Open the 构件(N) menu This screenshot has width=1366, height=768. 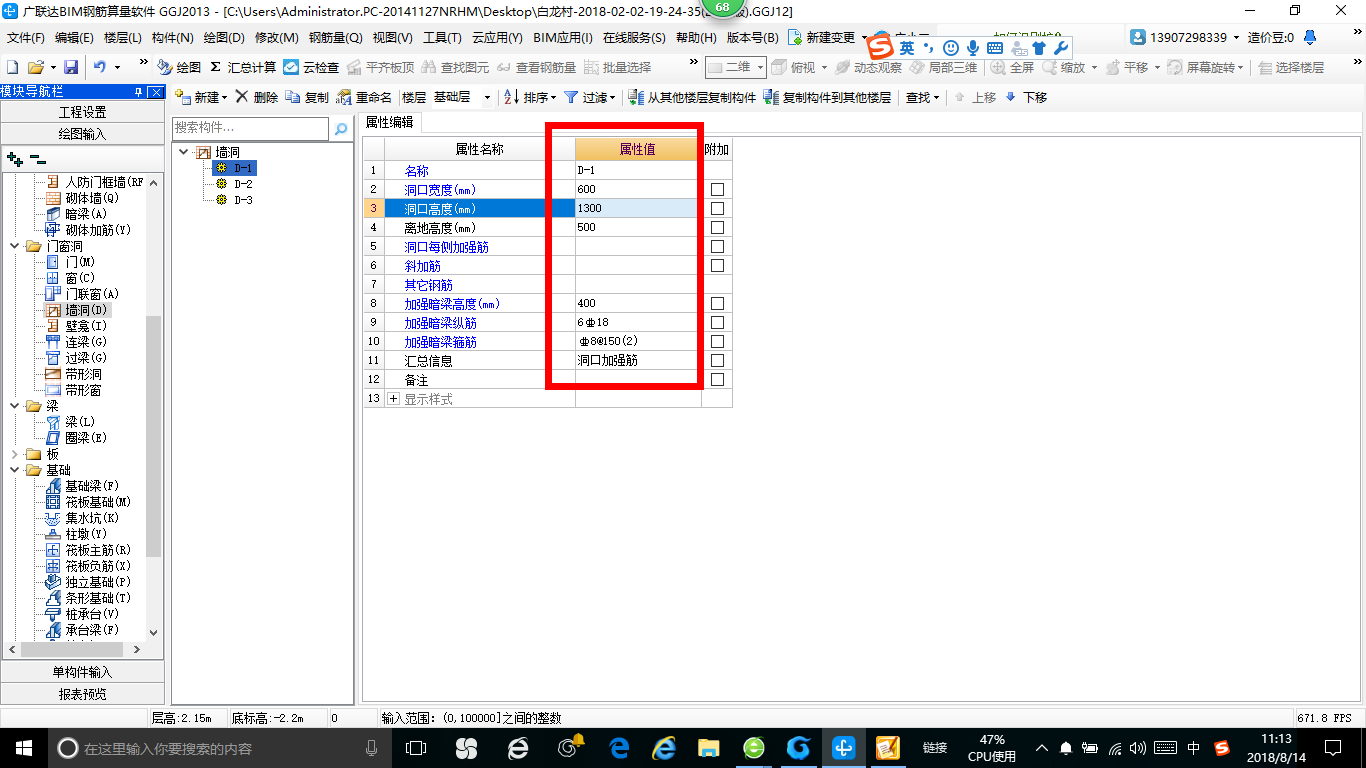point(172,38)
